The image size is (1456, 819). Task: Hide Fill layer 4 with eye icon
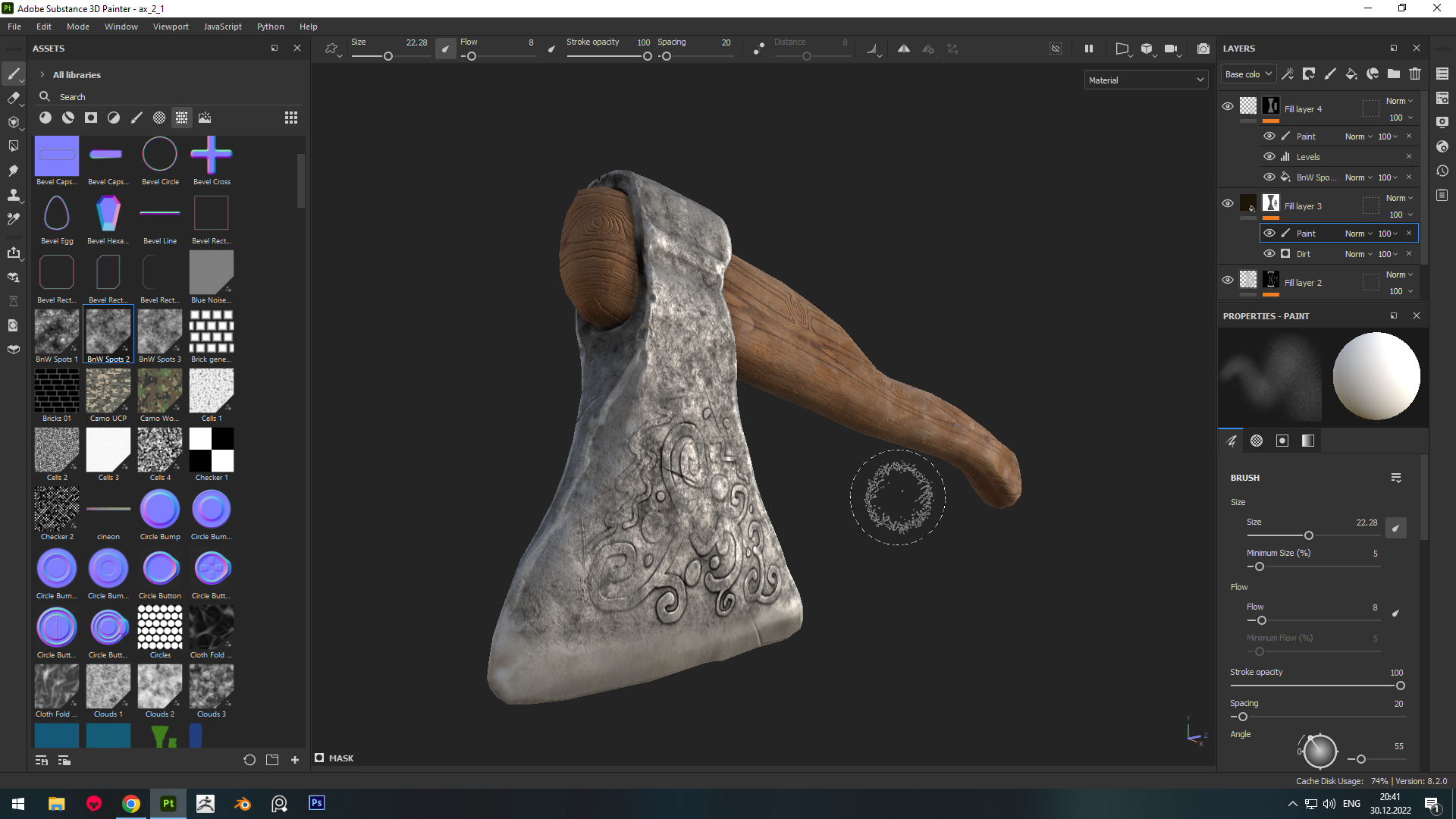click(x=1228, y=106)
